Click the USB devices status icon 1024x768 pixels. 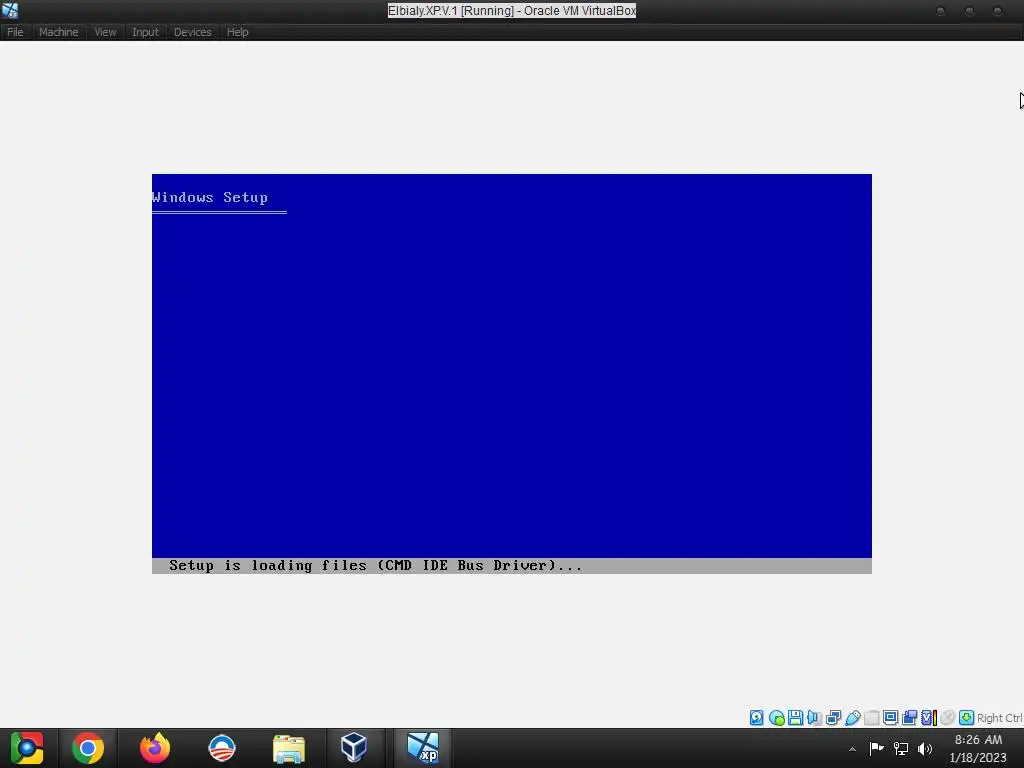pos(853,718)
